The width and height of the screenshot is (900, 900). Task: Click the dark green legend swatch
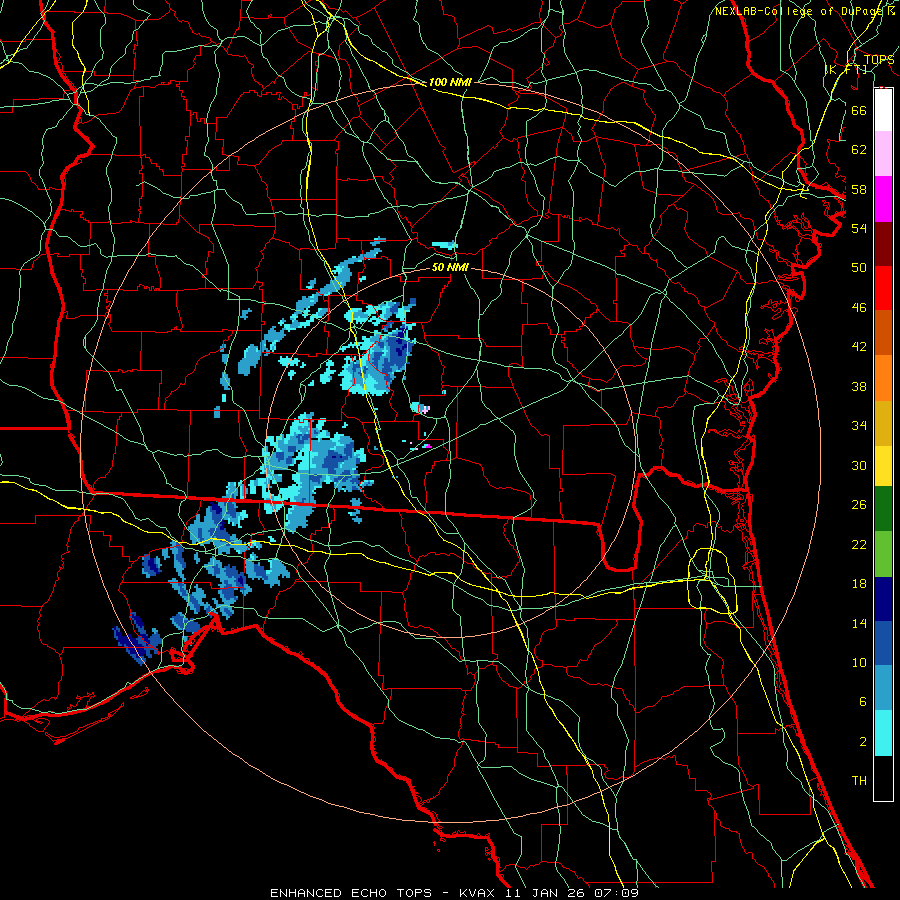click(883, 509)
